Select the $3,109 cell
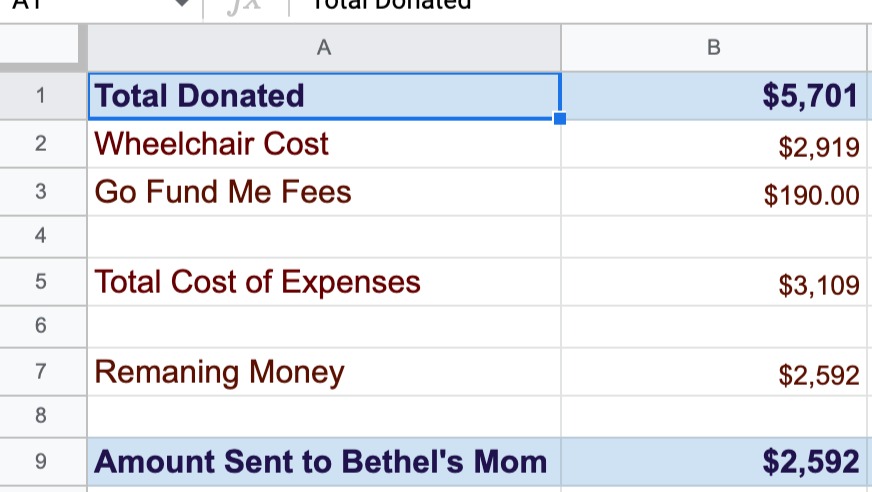The image size is (872, 492). pyautogui.click(x=714, y=282)
